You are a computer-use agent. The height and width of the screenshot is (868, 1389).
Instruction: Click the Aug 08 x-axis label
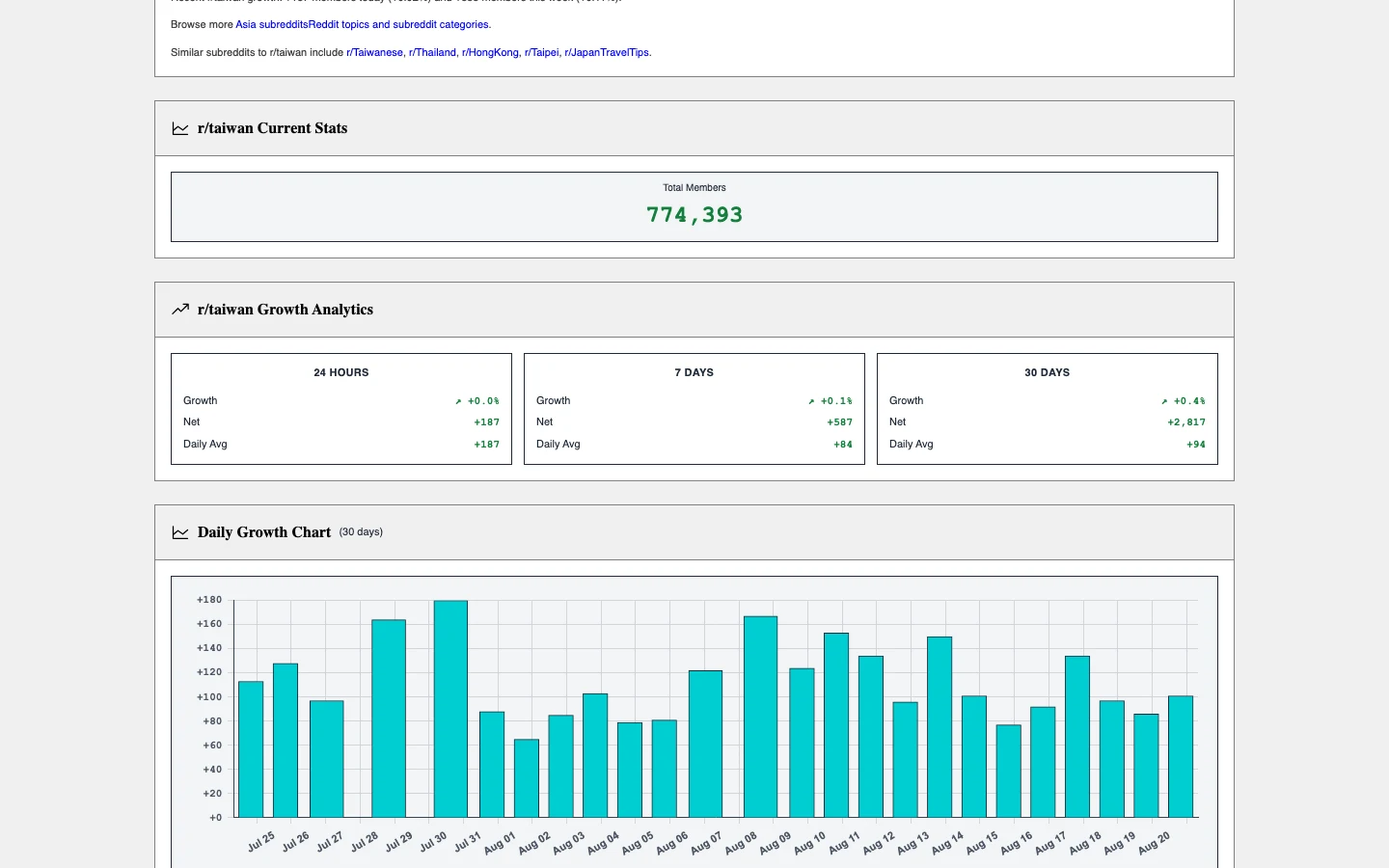point(742,843)
